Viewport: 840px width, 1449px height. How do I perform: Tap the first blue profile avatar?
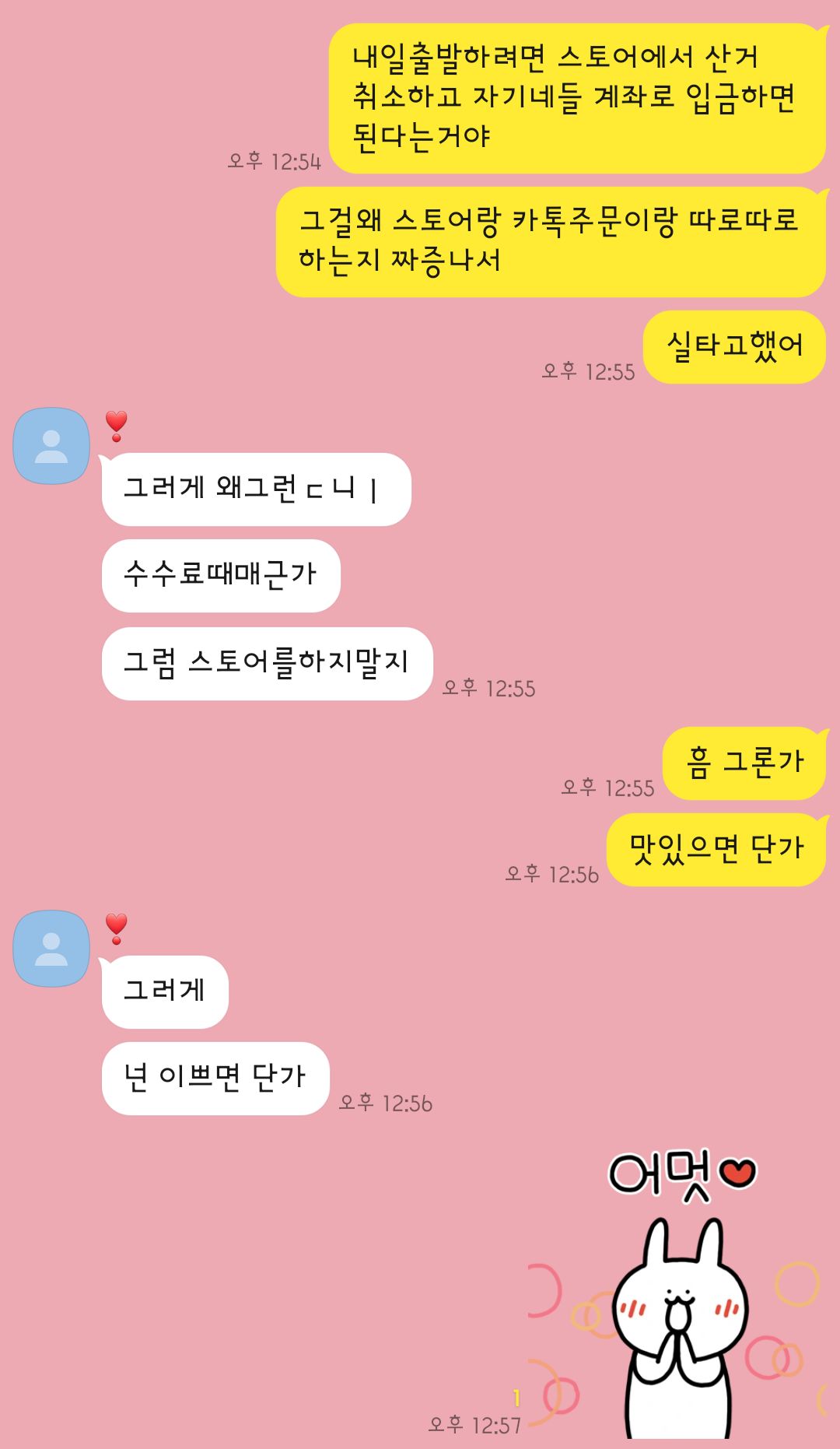[51, 446]
